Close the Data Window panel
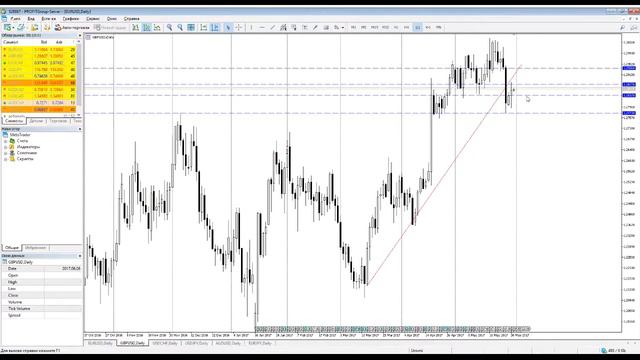 [x=80, y=256]
